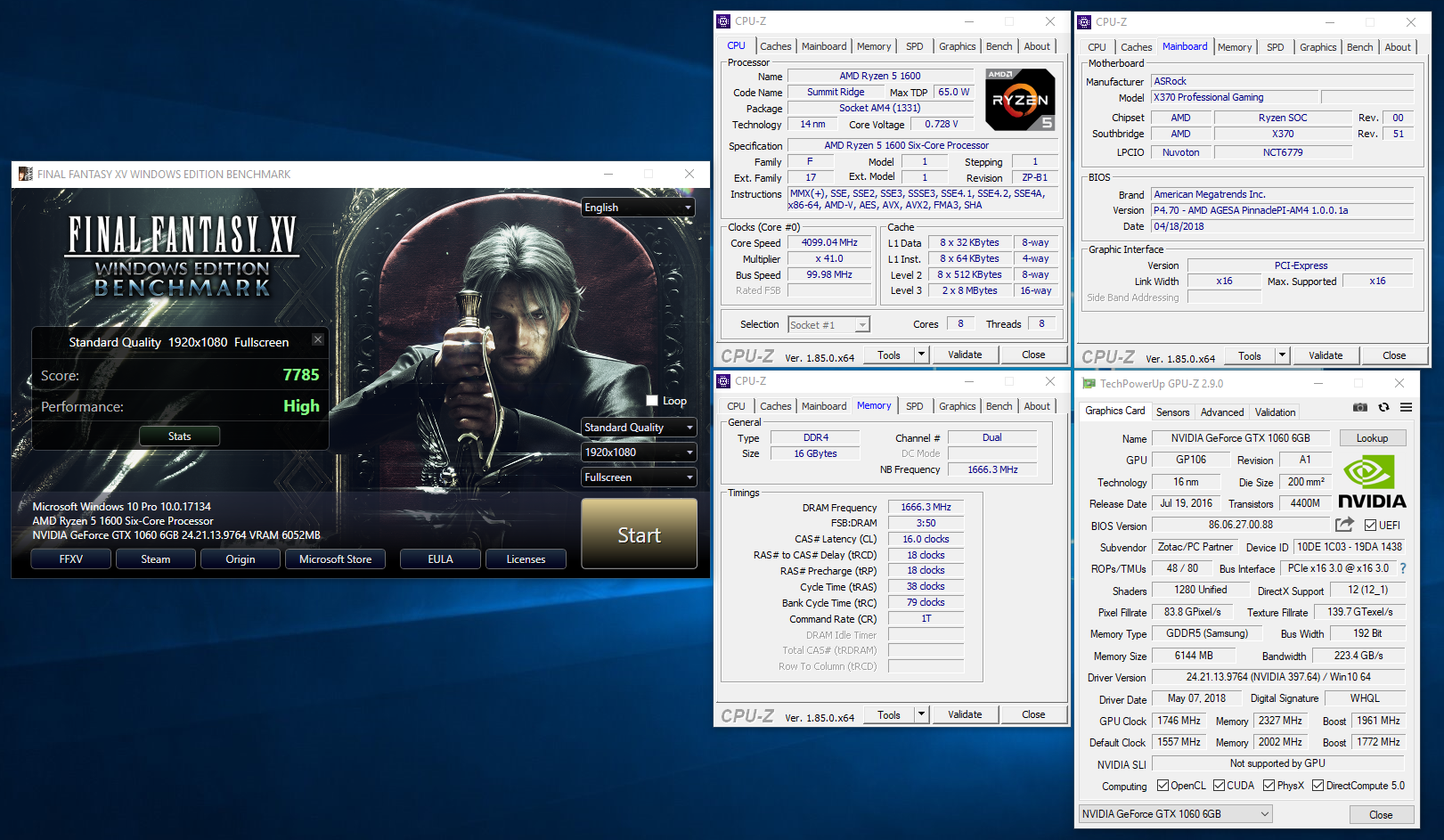Screen dimensions: 1444x840
Task: Click the EULA button
Action: pyautogui.click(x=440, y=559)
